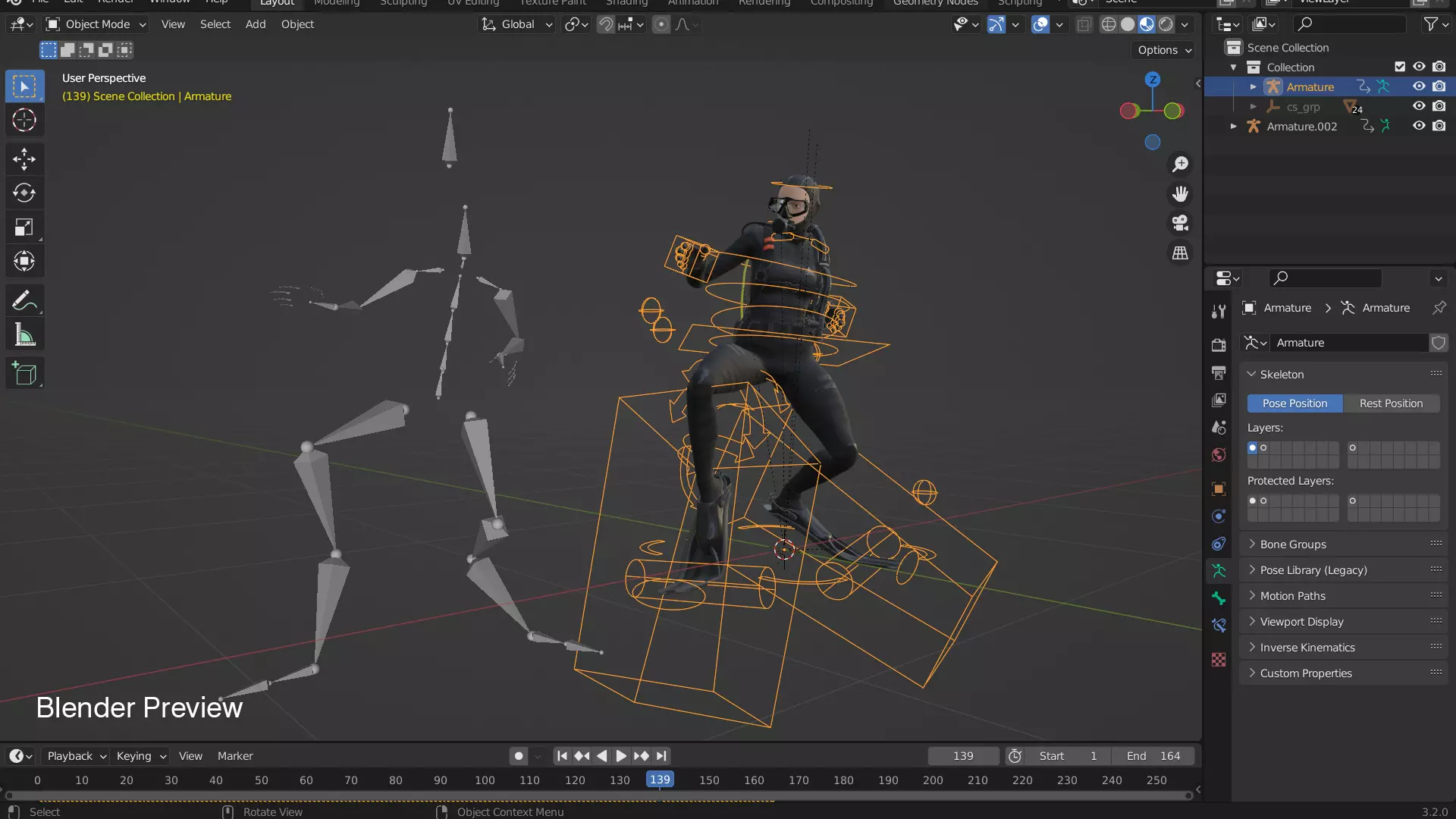Choose the Annotate pencil tool
1456x819 pixels.
point(24,301)
